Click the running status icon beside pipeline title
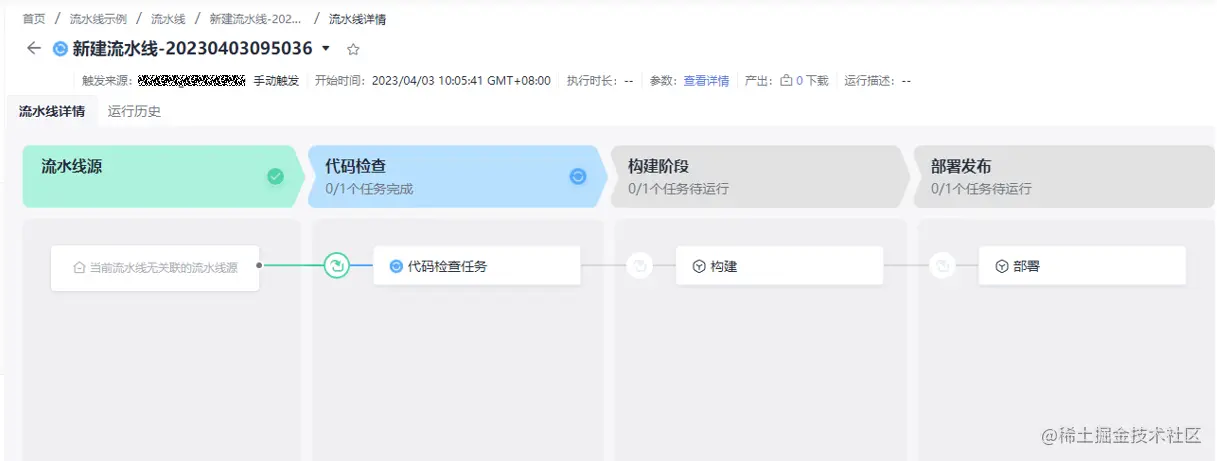This screenshot has width=1217, height=461. coord(60,48)
